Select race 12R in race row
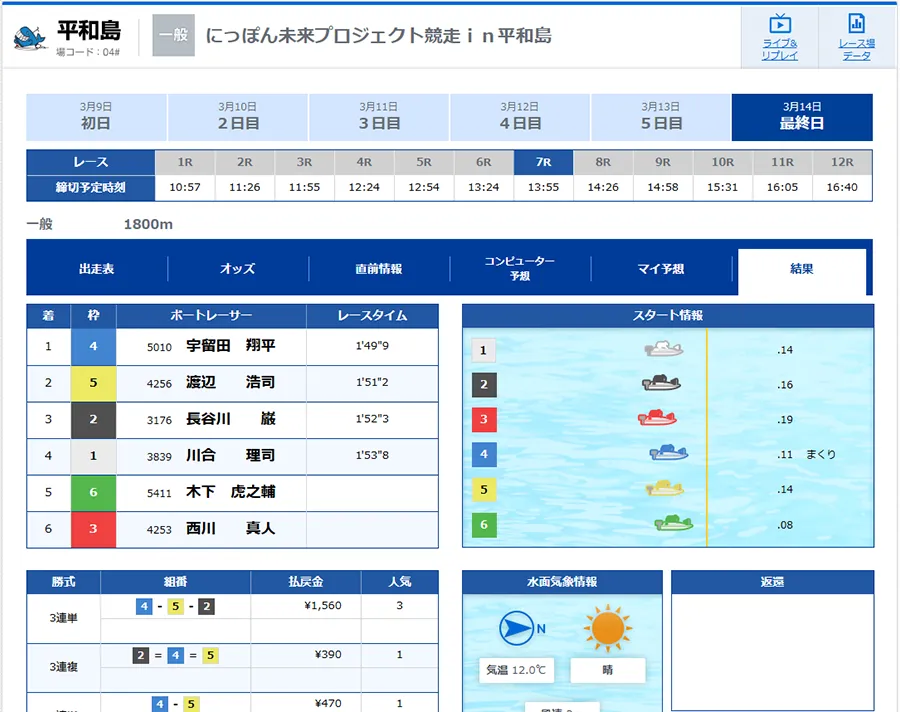 click(x=842, y=162)
